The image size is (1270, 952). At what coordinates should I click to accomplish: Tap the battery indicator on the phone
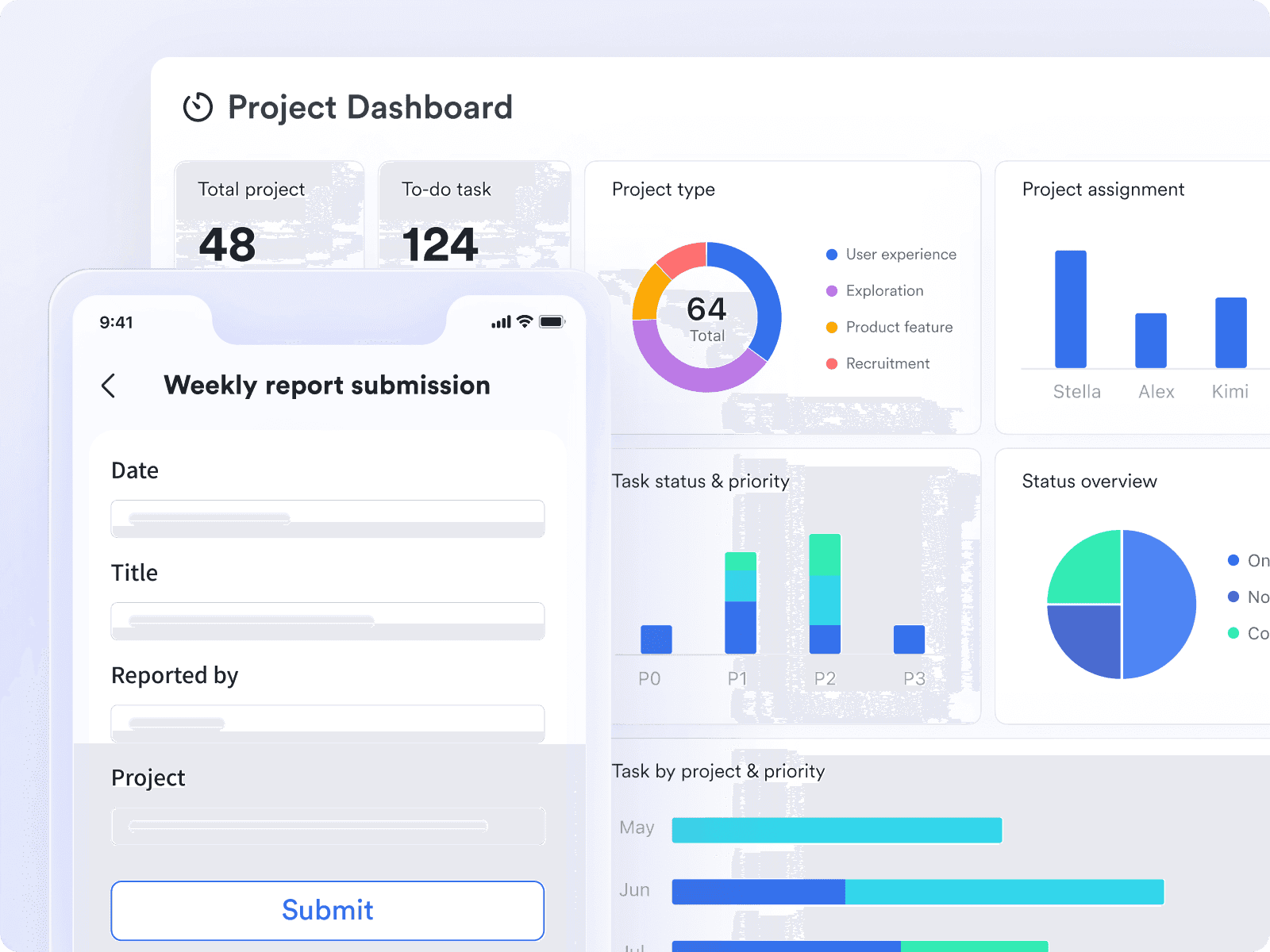552,321
